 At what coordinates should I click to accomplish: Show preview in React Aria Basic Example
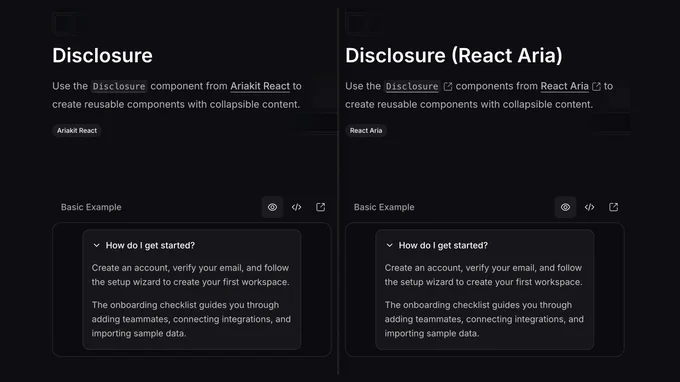pyautogui.click(x=566, y=207)
